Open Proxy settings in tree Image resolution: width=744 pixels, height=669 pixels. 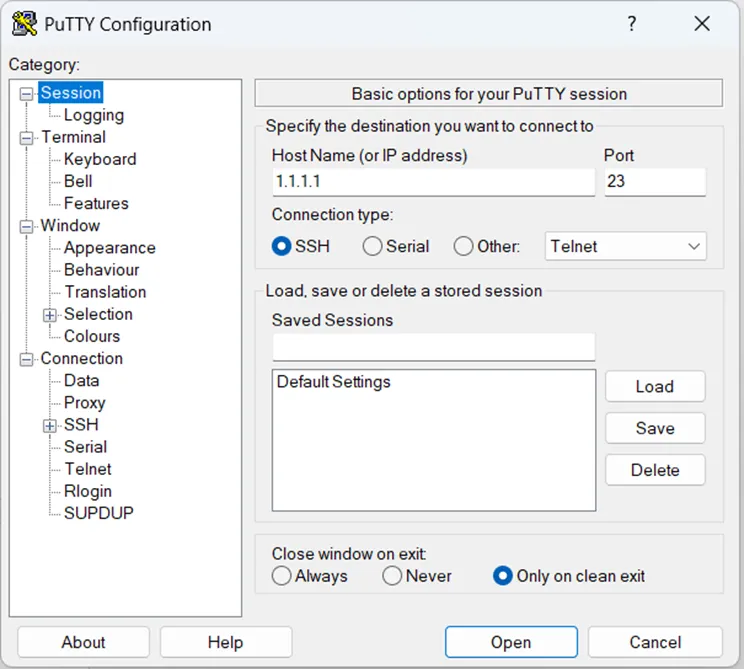click(85, 402)
